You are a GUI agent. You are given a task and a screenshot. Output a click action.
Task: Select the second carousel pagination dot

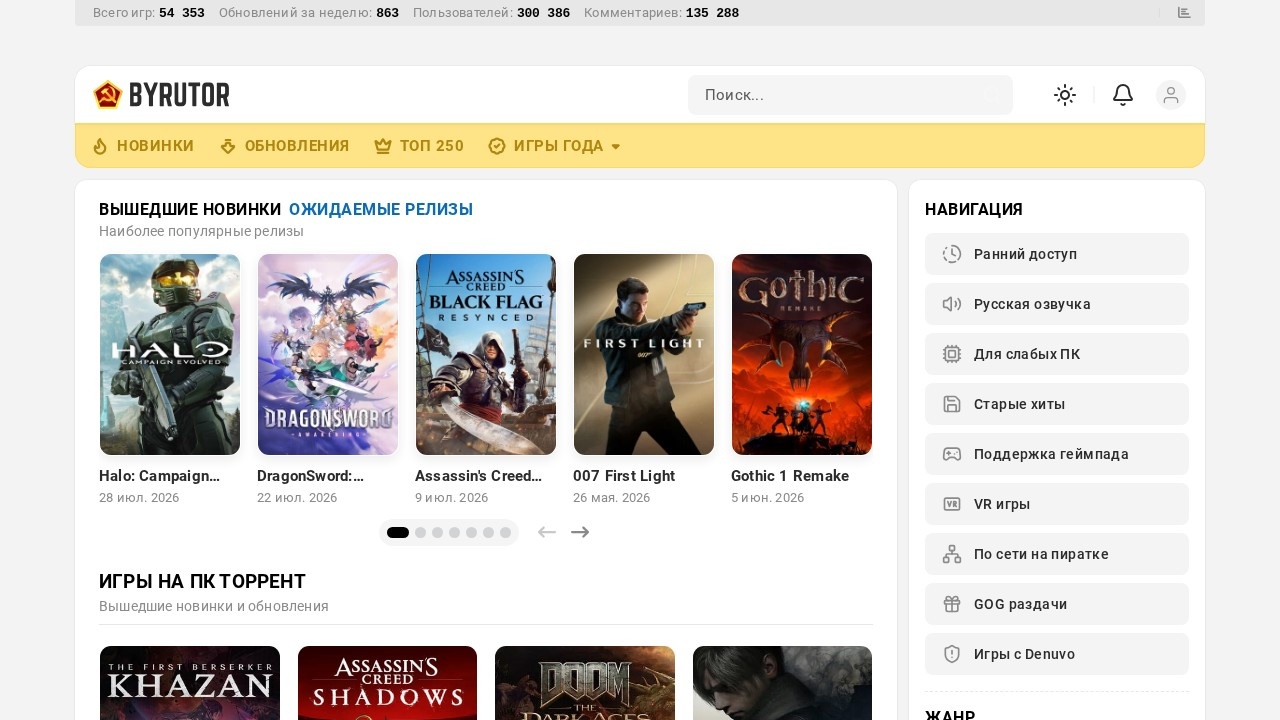coord(421,532)
